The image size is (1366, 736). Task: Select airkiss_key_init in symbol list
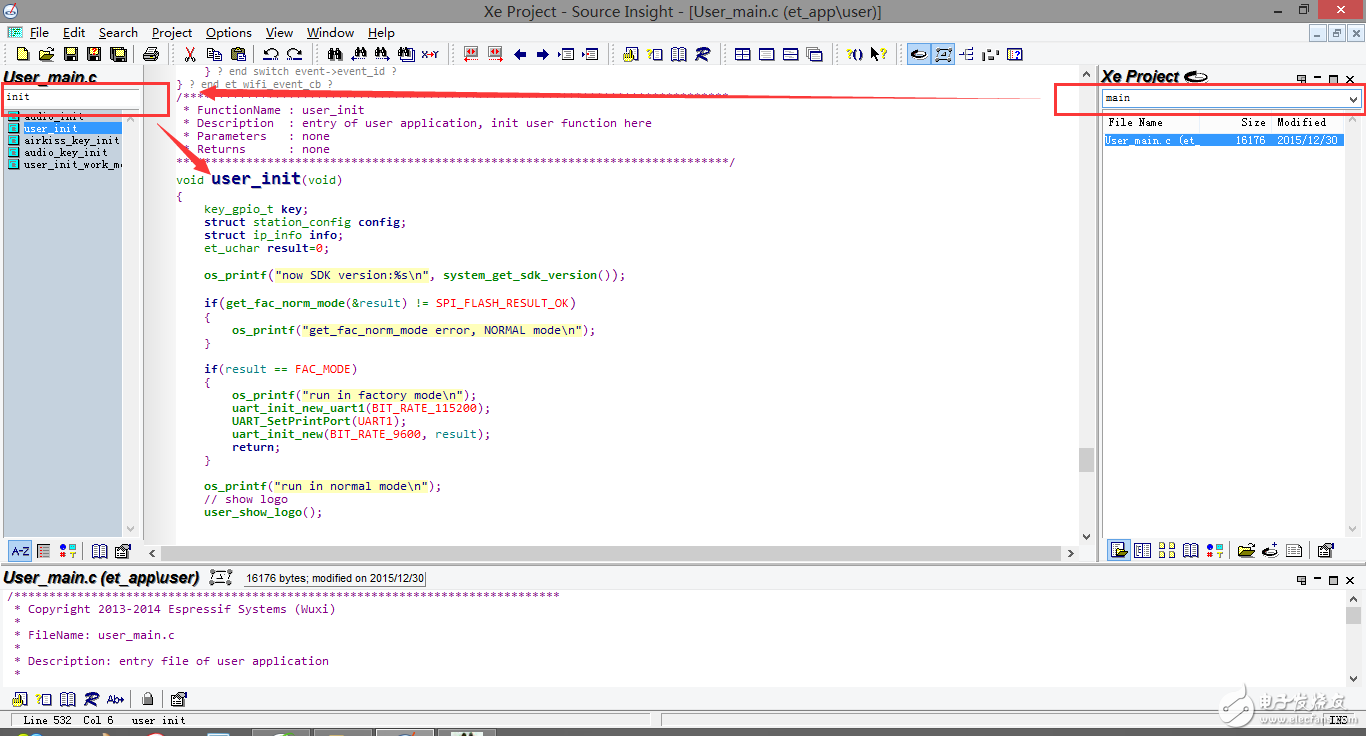tap(64, 140)
